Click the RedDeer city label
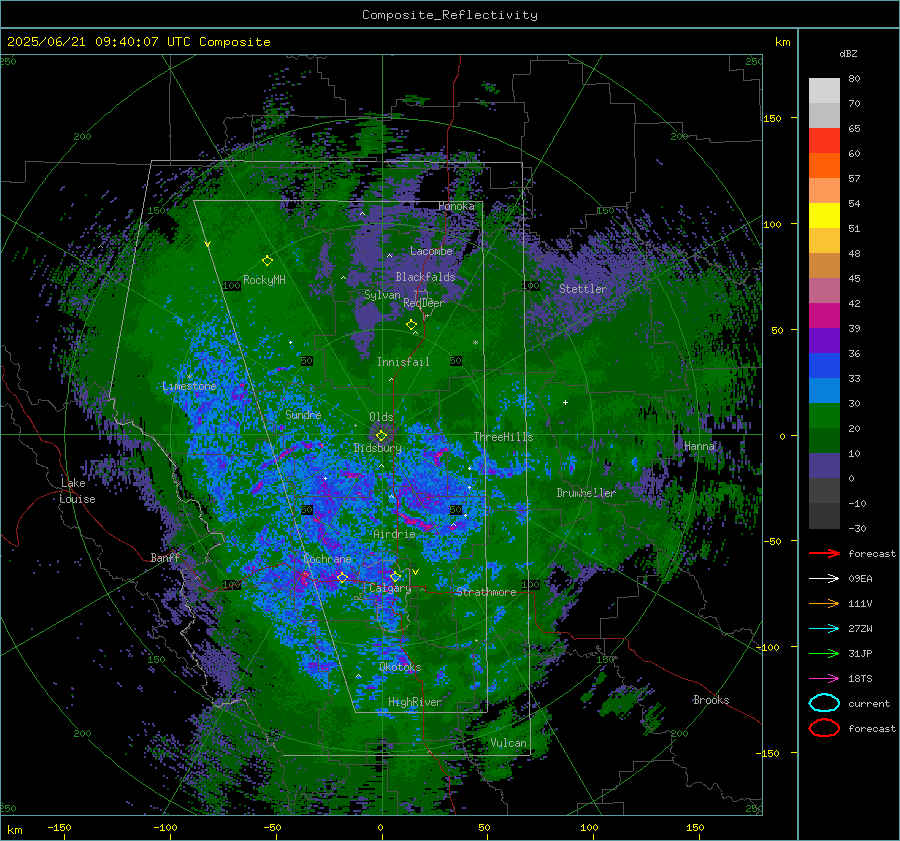Viewport: 900px width, 841px height. coord(424,303)
